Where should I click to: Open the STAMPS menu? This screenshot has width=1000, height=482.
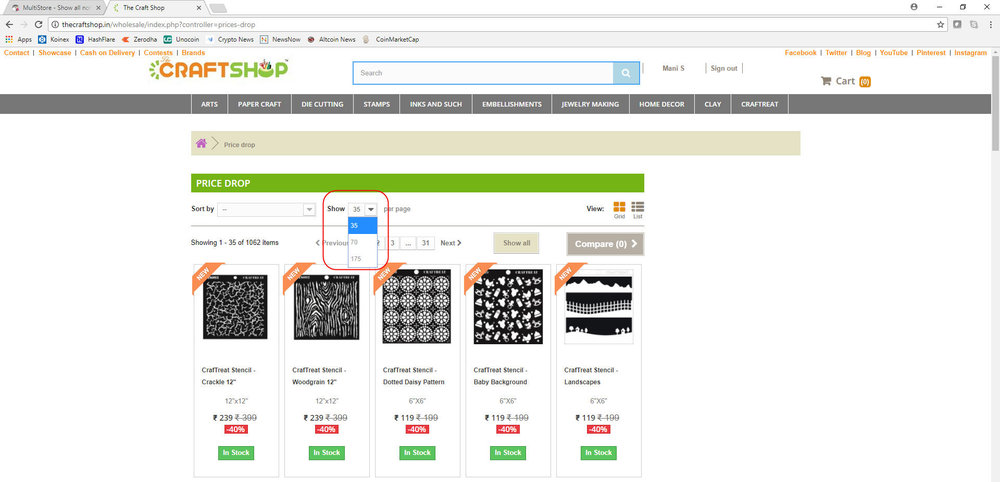click(x=376, y=104)
